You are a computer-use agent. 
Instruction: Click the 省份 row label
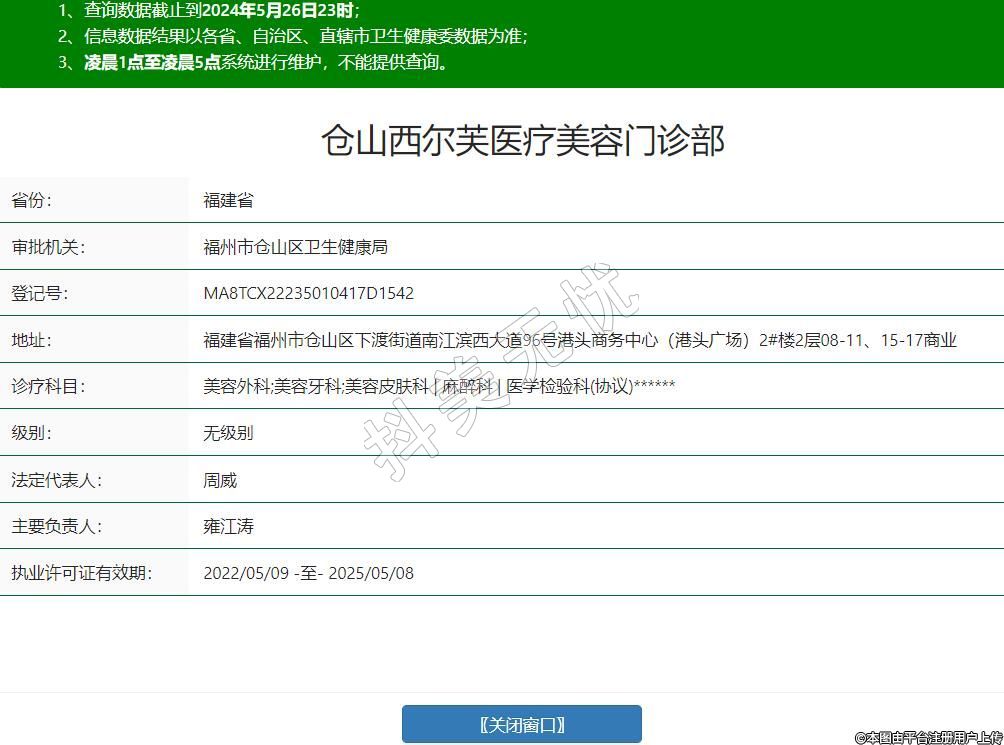[x=31, y=200]
